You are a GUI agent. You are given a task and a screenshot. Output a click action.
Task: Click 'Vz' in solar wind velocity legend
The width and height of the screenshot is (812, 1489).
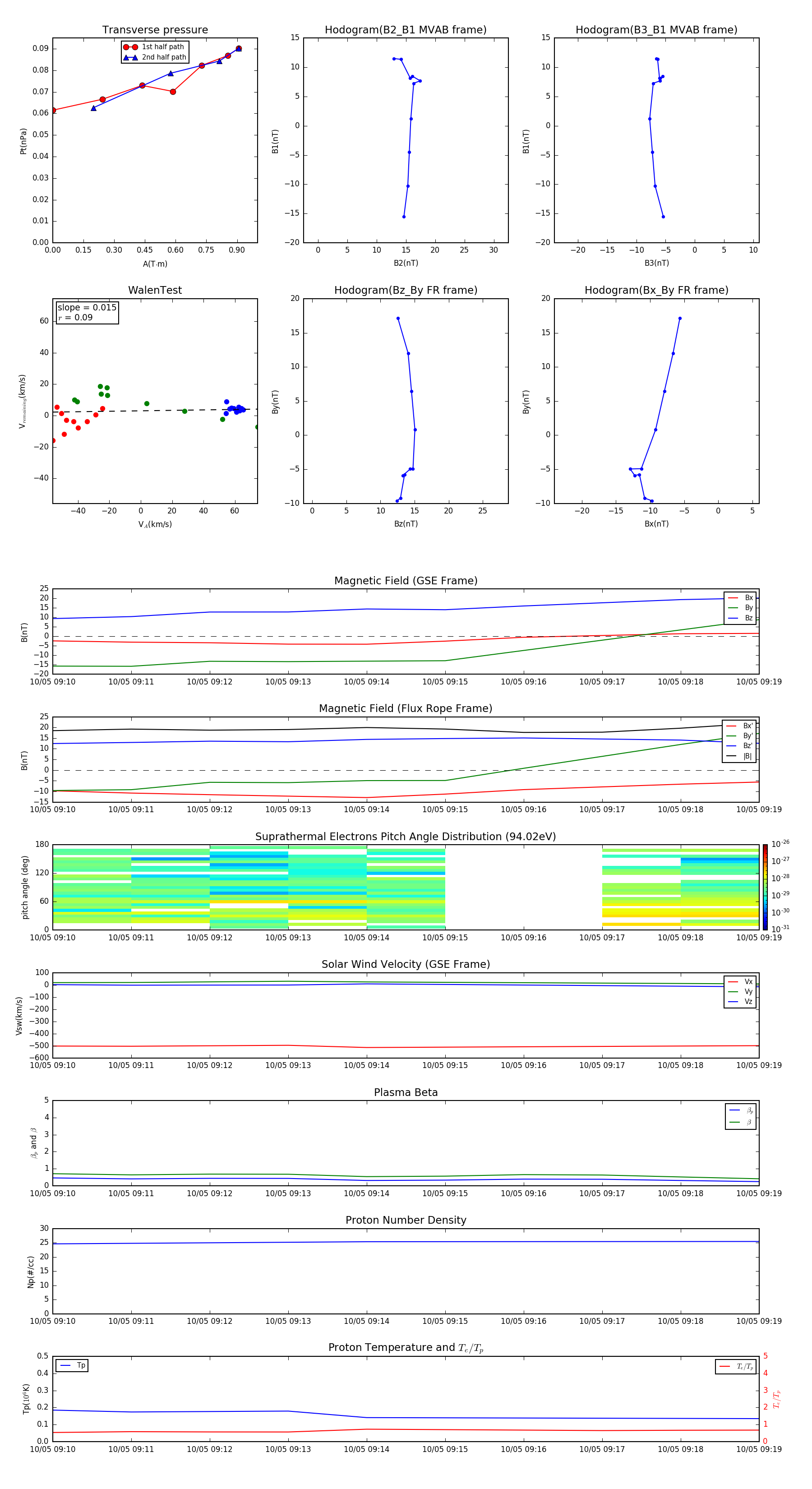pyautogui.click(x=748, y=1002)
